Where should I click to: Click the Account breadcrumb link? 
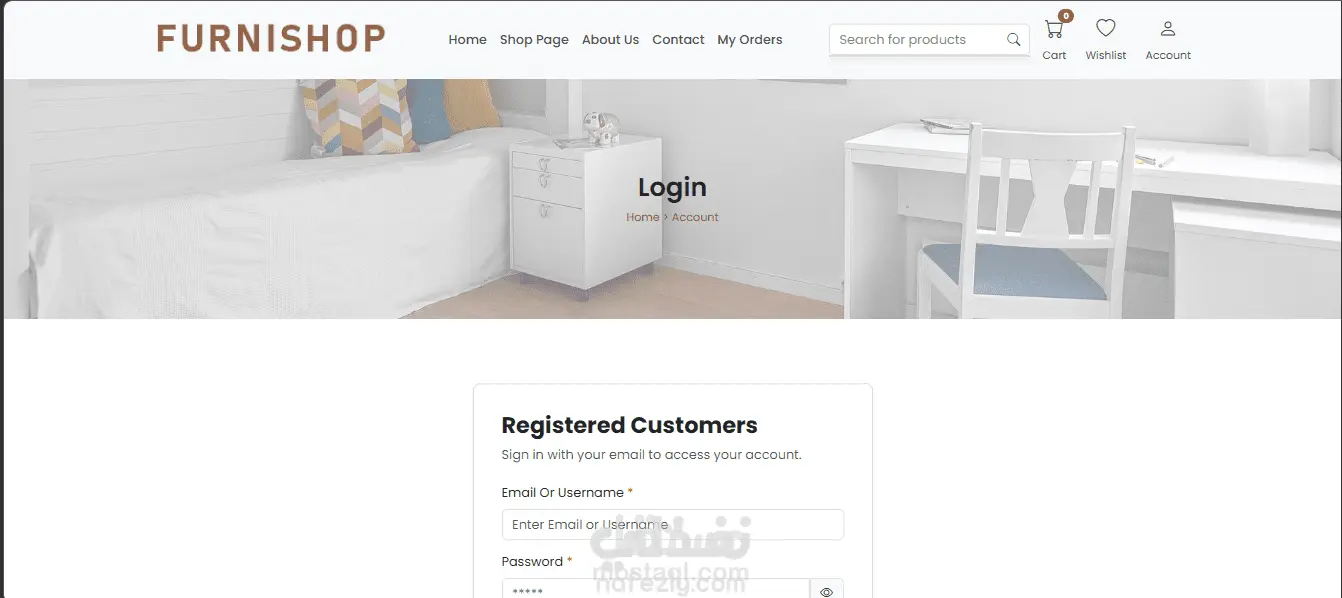point(695,217)
